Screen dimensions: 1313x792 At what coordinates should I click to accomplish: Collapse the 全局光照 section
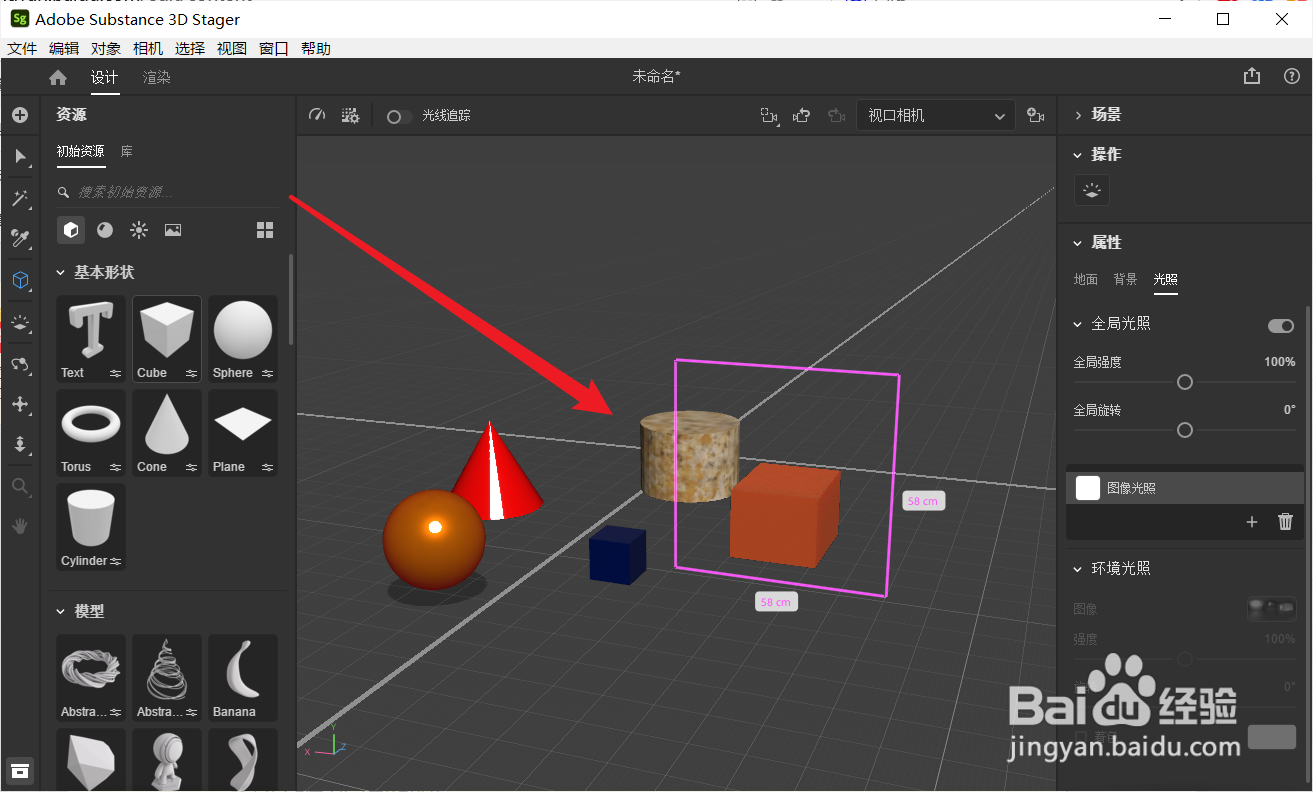1078,324
